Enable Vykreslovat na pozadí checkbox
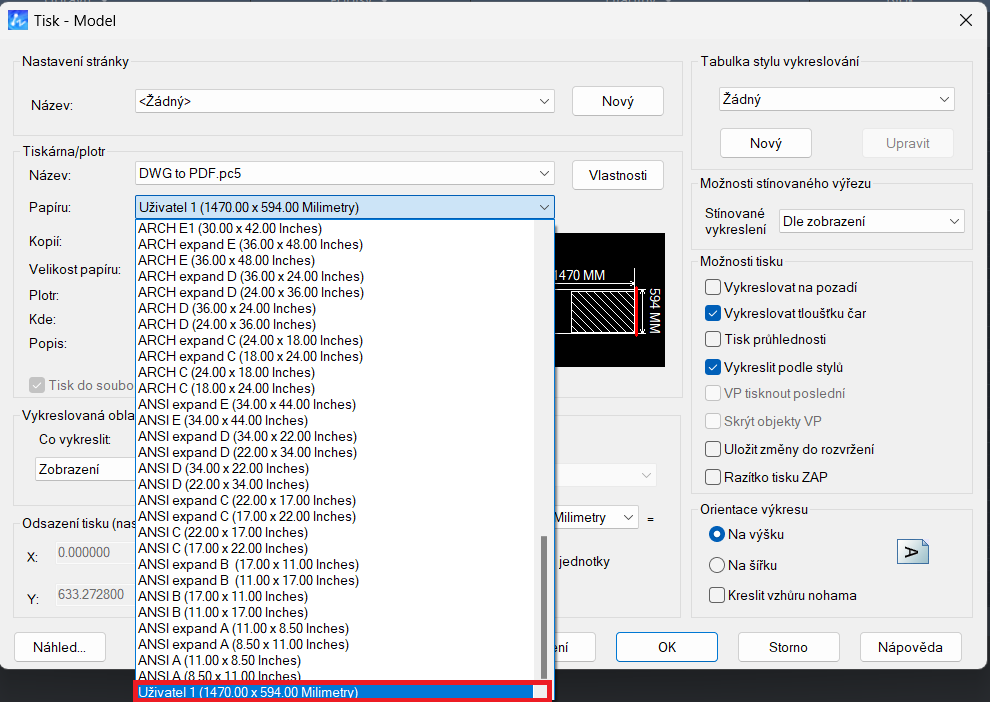990x702 pixels. (713, 287)
